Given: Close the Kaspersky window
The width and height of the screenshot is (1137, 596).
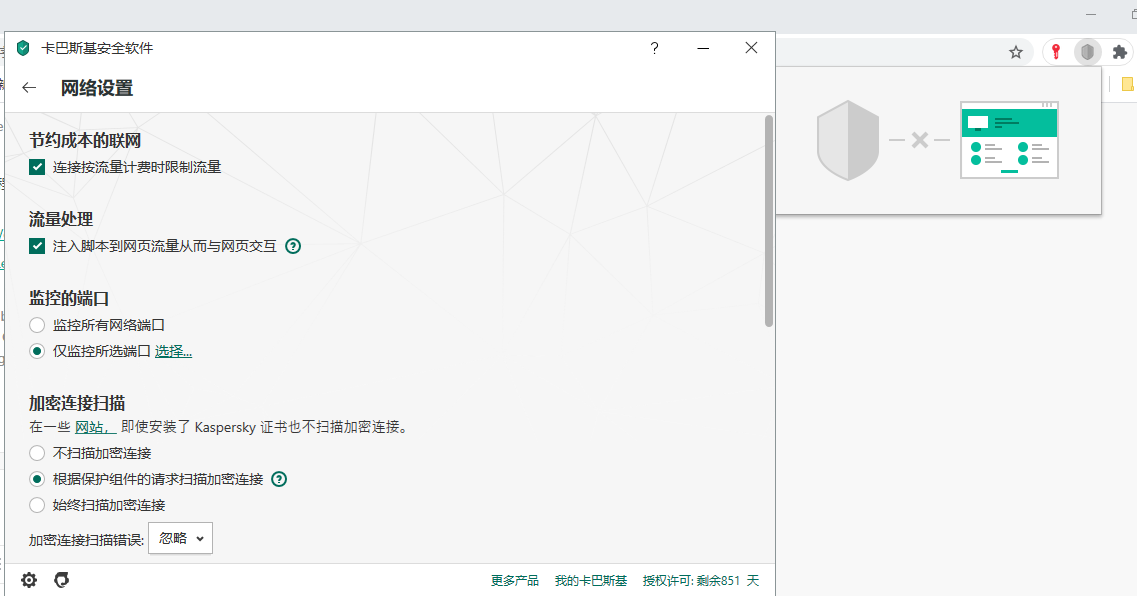Looking at the screenshot, I should point(751,48).
